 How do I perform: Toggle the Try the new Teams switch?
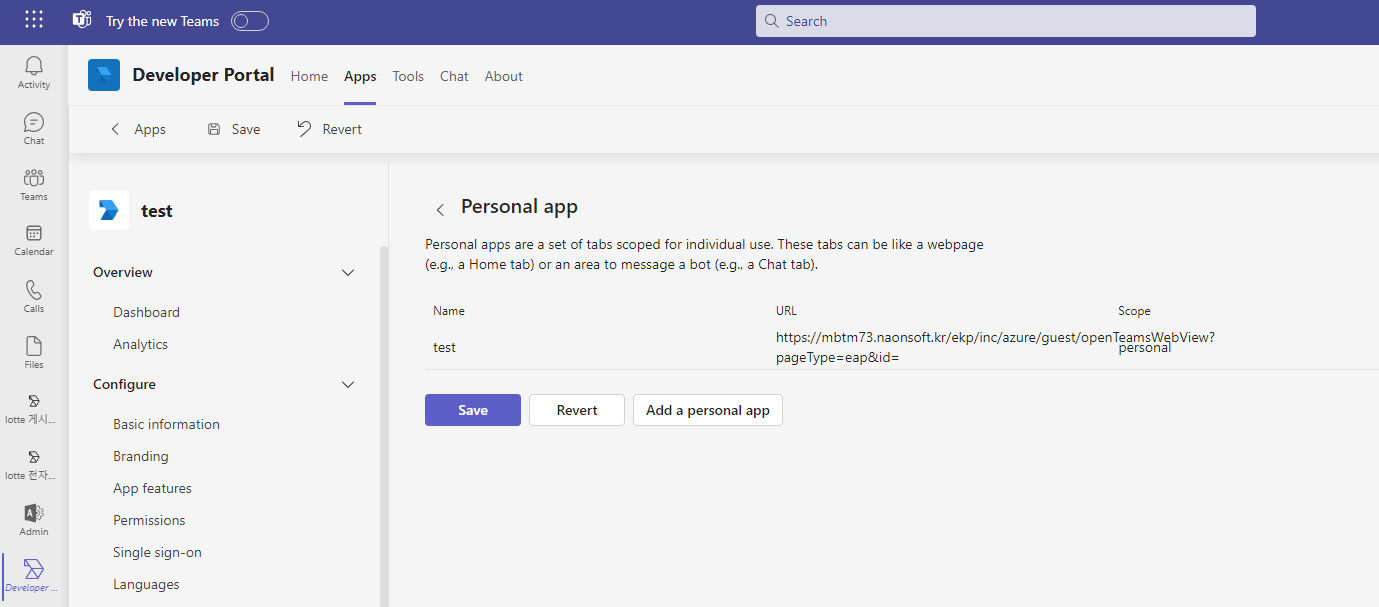[x=250, y=21]
